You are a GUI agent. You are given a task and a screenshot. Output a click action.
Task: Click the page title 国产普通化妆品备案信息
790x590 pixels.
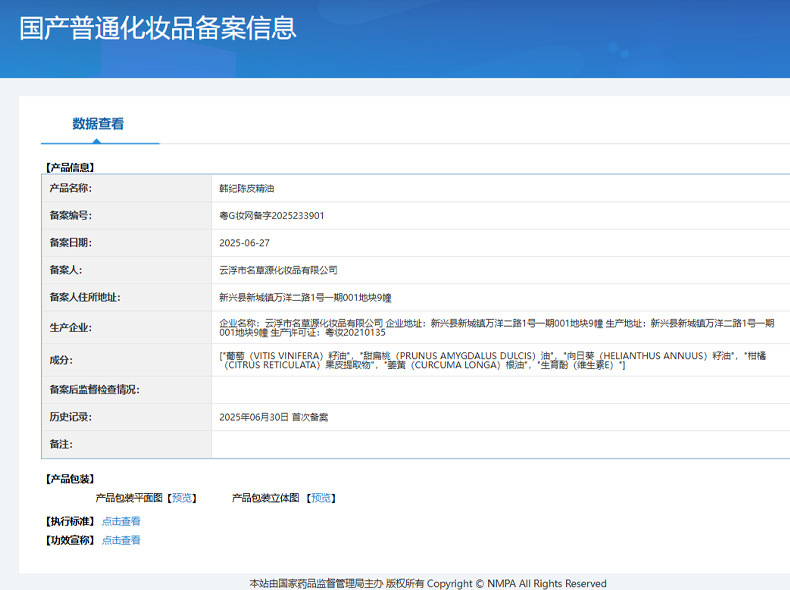click(158, 27)
